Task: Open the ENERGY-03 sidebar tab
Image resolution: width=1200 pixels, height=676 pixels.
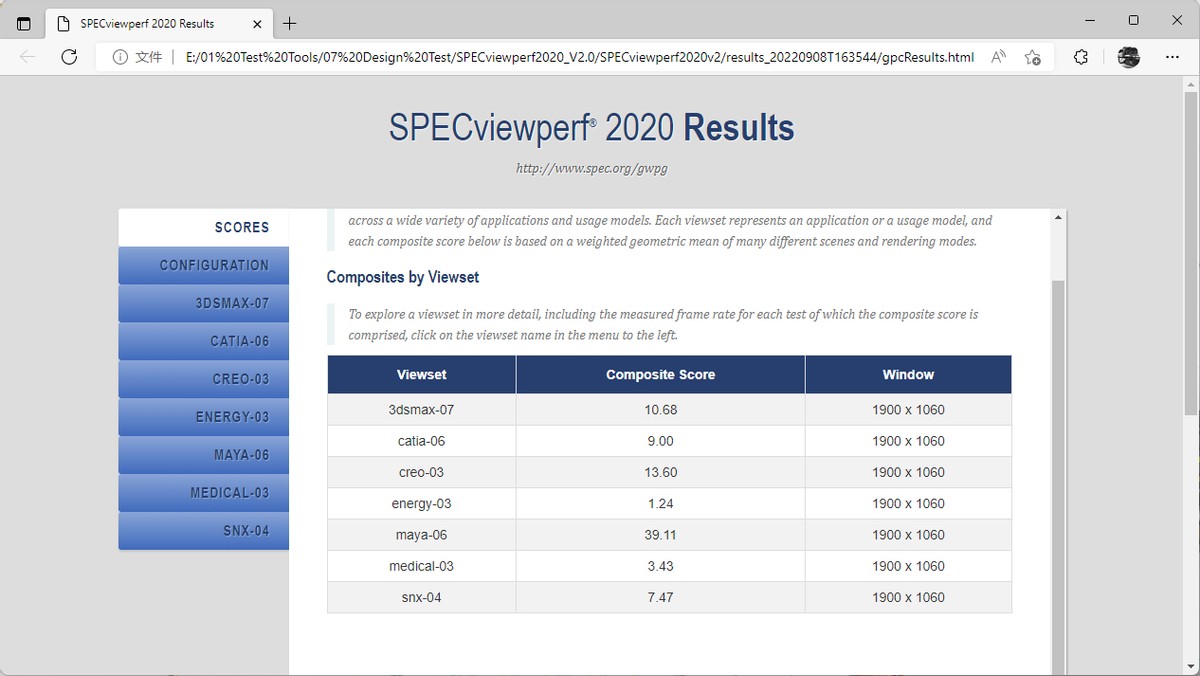Action: [x=203, y=417]
